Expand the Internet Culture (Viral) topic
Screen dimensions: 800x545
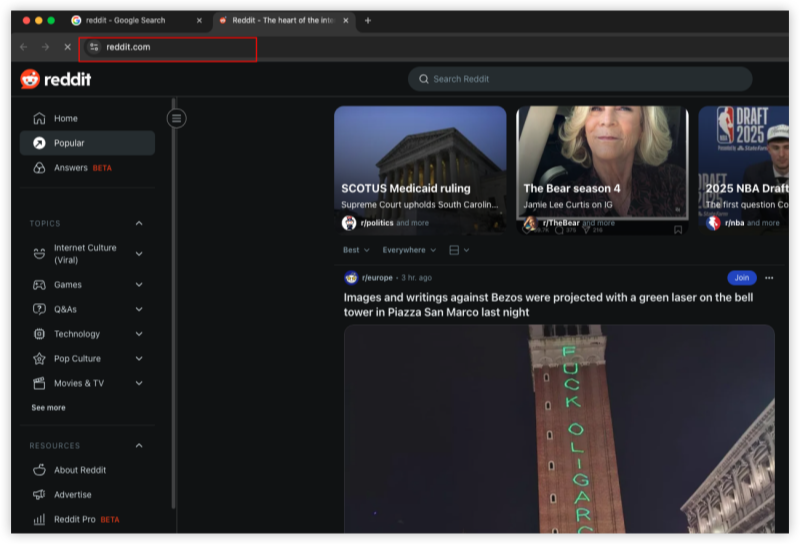pyautogui.click(x=139, y=254)
